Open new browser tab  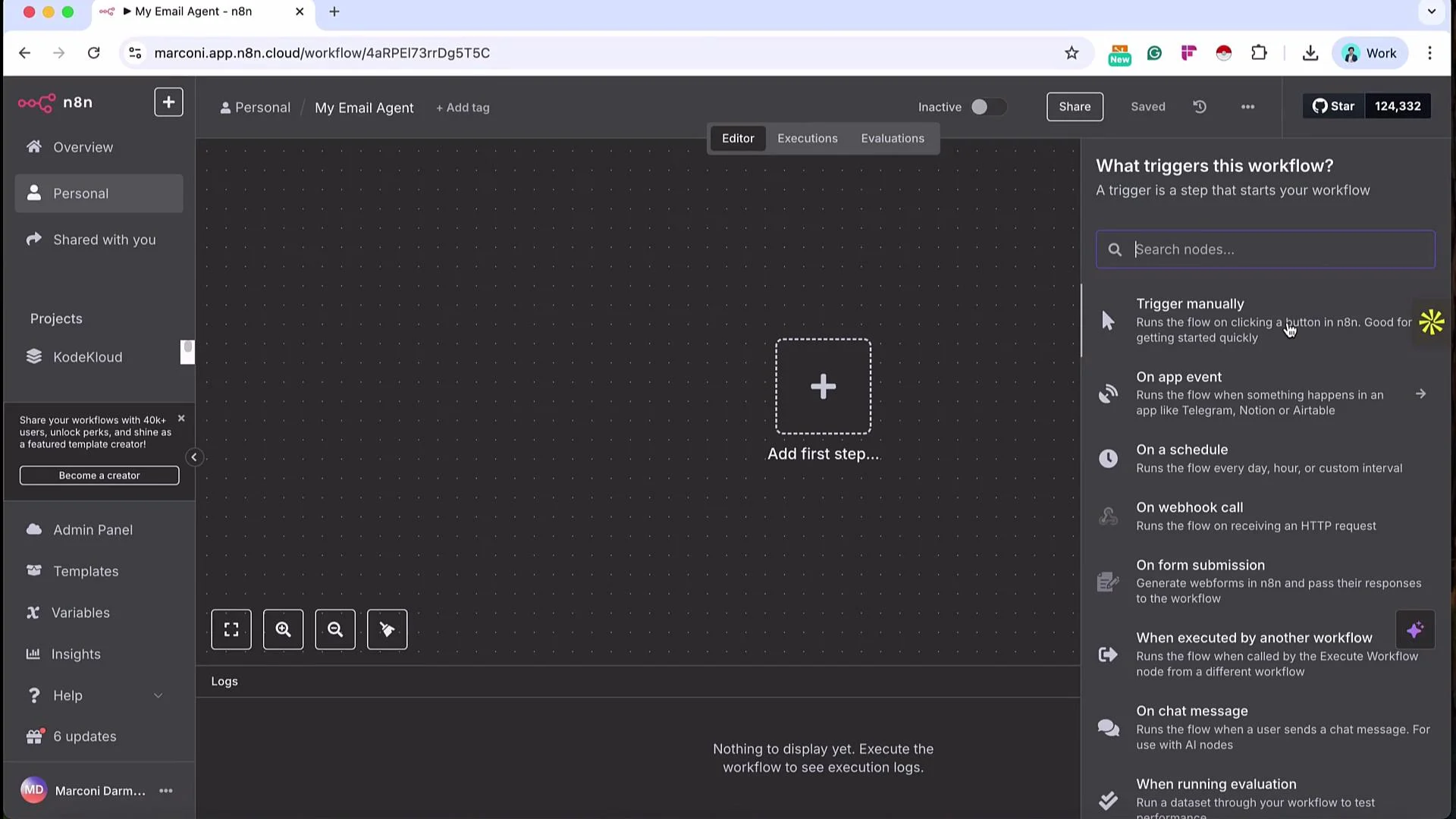click(x=334, y=11)
